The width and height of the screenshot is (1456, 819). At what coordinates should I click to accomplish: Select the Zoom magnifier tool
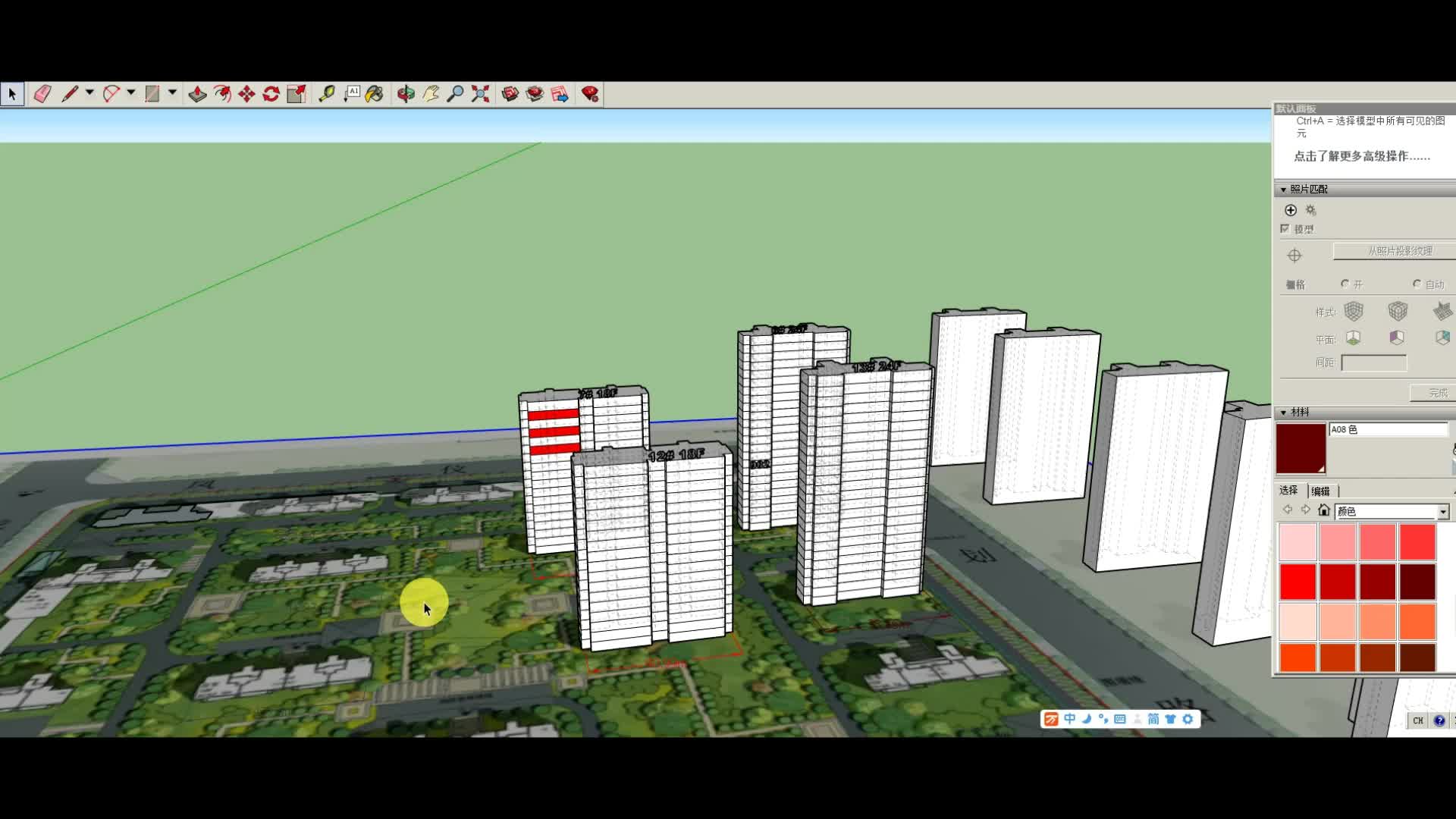[x=455, y=94]
